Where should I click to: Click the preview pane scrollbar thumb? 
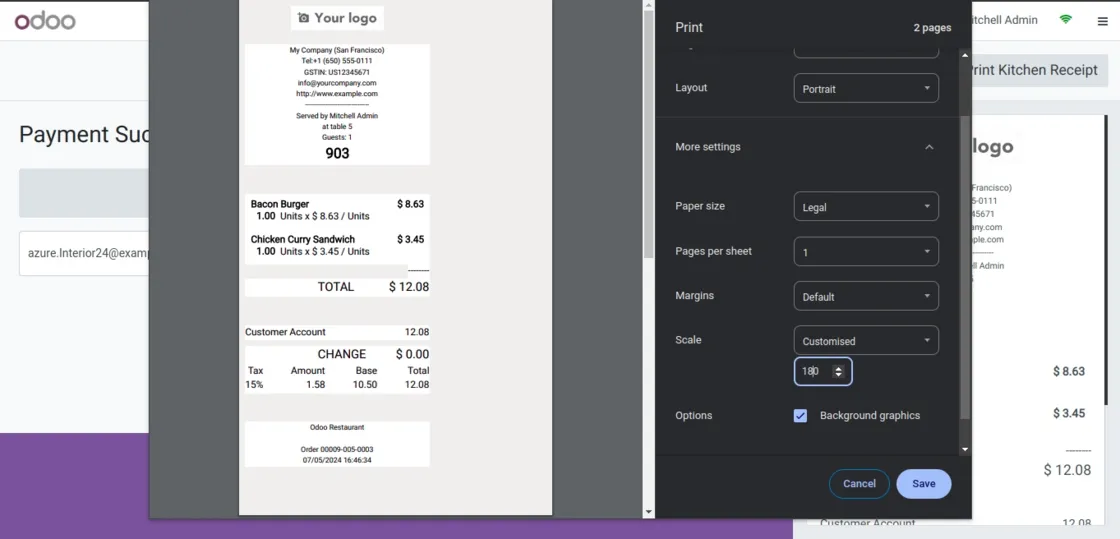(x=649, y=134)
